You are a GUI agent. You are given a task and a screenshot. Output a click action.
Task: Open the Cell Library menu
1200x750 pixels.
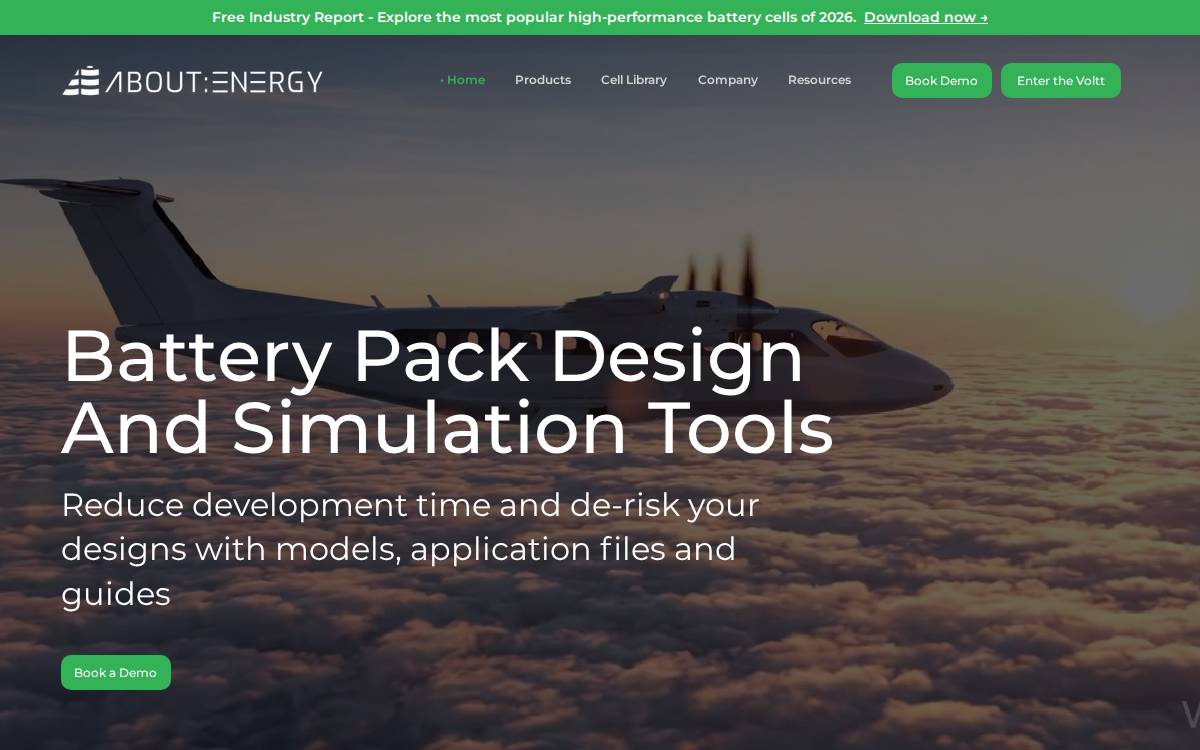(x=634, y=80)
